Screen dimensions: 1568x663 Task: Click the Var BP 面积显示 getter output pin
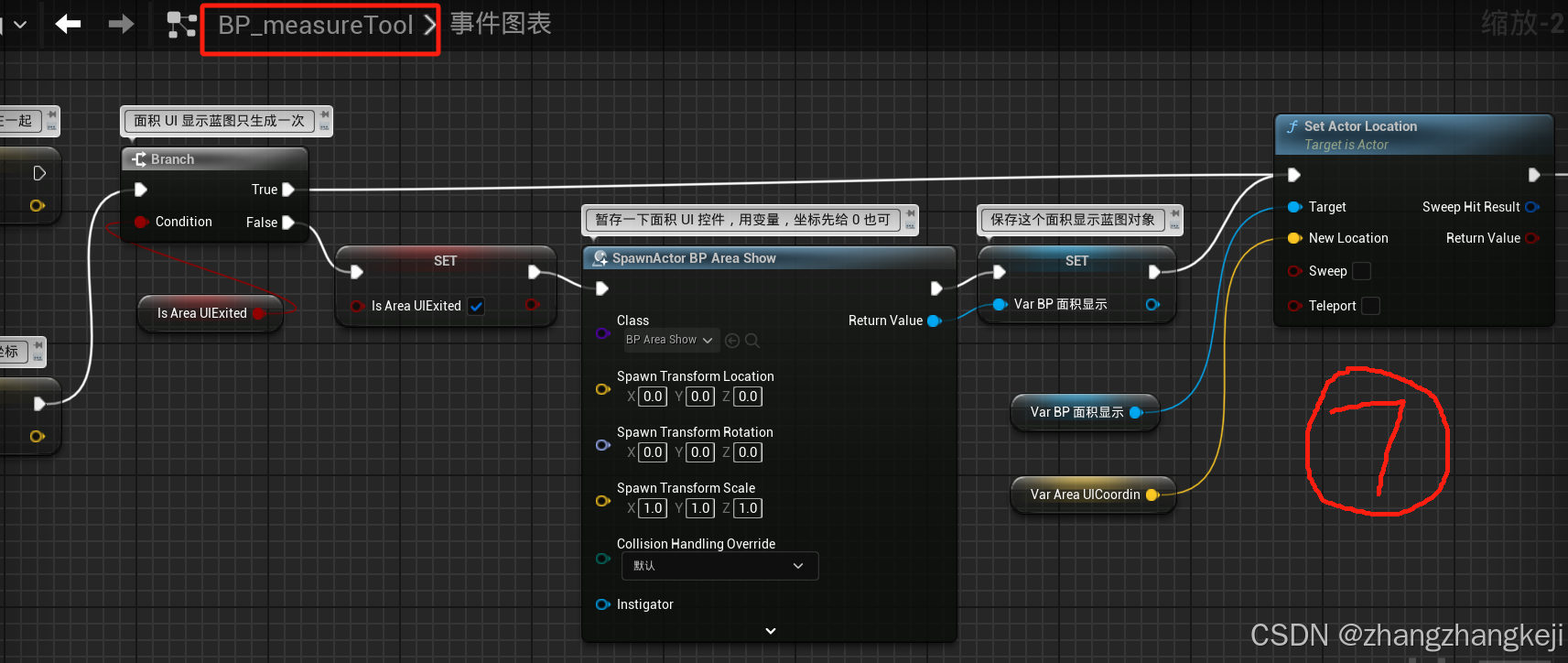[1136, 413]
